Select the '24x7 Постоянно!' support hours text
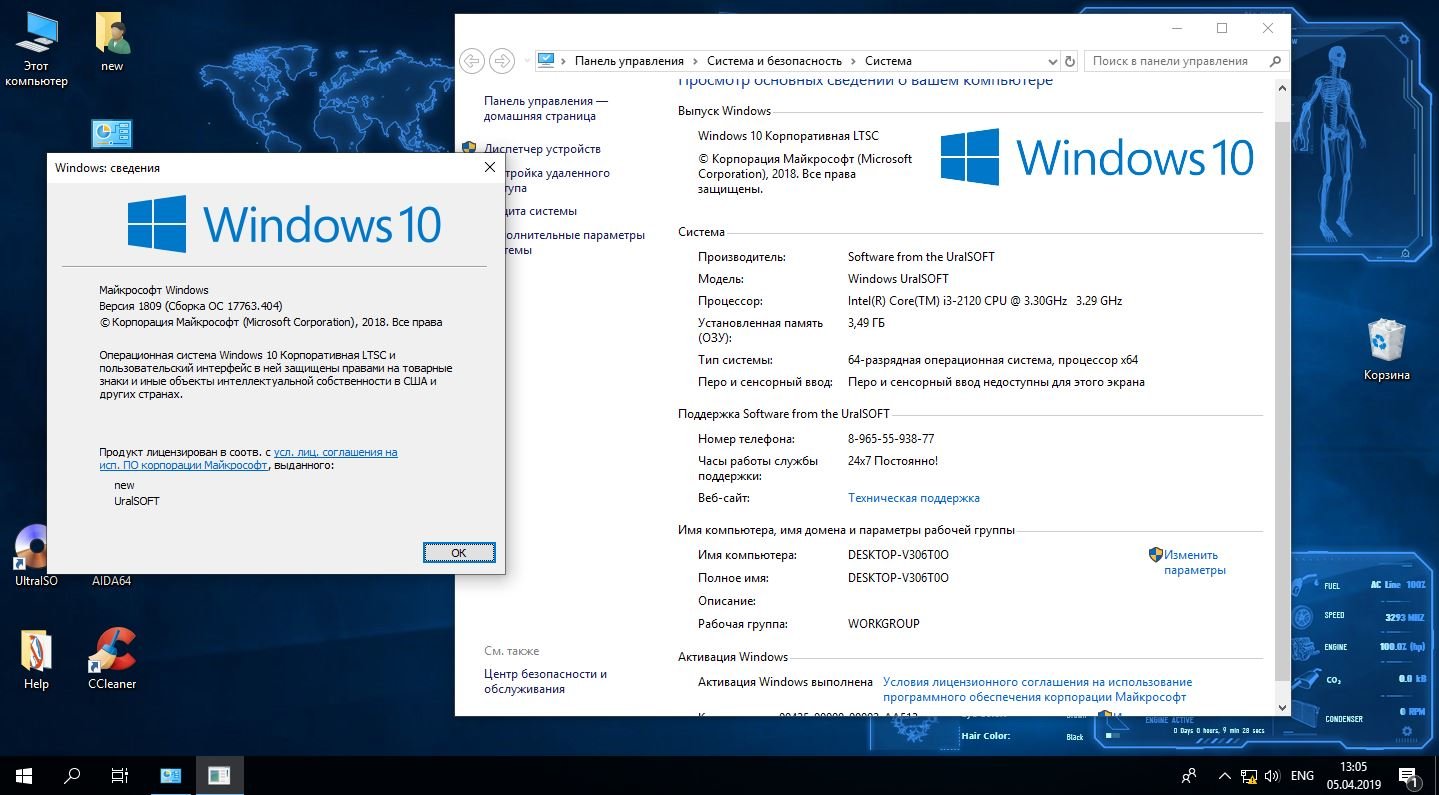Screen dimensions: 1439x795 click(893, 461)
